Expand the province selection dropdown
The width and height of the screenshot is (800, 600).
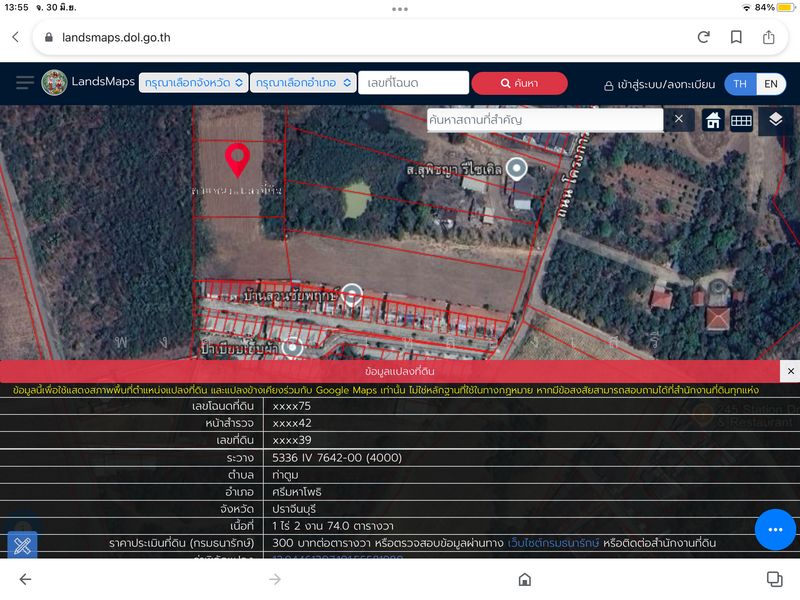193,83
